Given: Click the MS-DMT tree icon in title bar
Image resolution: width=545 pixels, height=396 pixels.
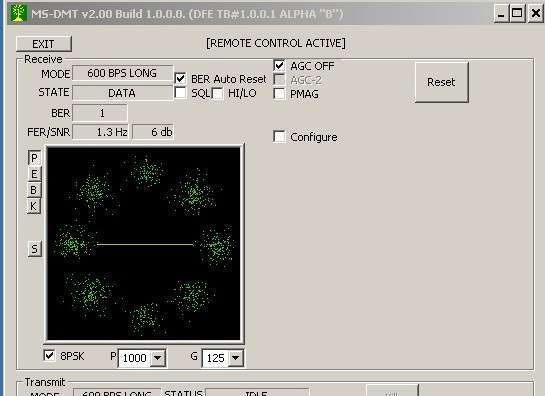Looking at the screenshot, I should [18, 14].
